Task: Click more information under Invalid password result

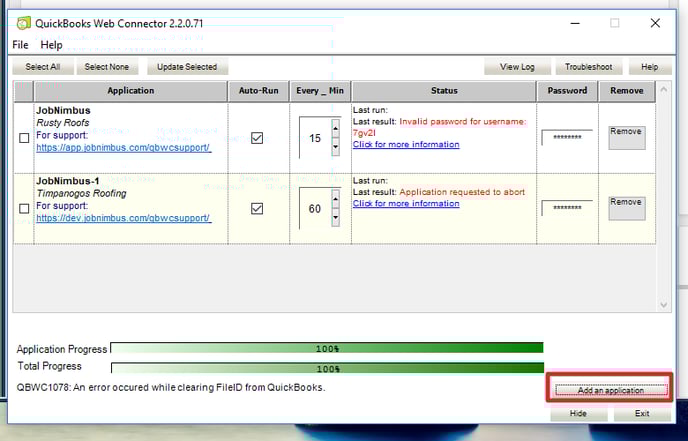Action: [x=406, y=144]
